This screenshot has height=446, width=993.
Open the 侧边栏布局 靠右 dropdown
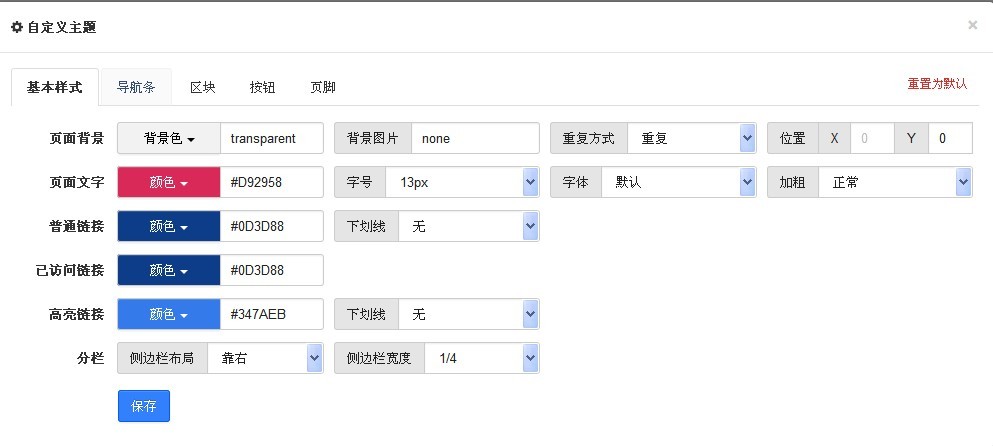(265, 359)
